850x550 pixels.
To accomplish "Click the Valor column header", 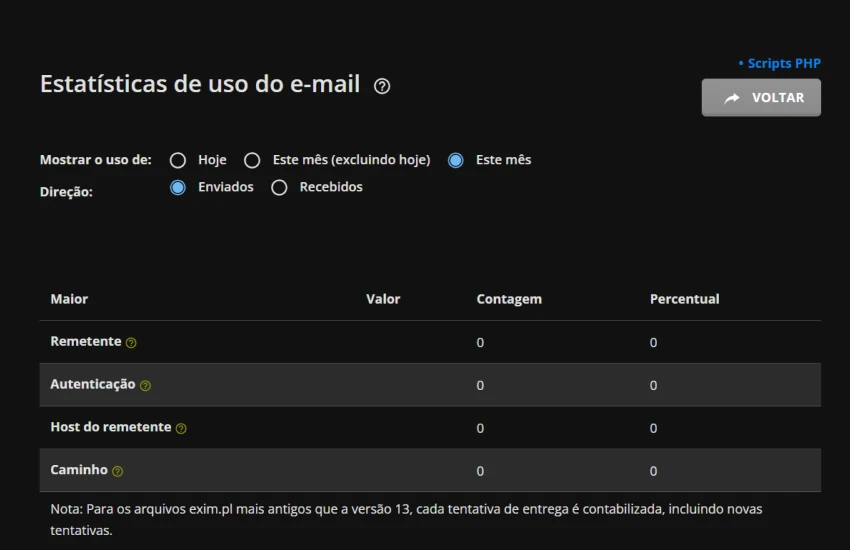I will pos(383,299).
